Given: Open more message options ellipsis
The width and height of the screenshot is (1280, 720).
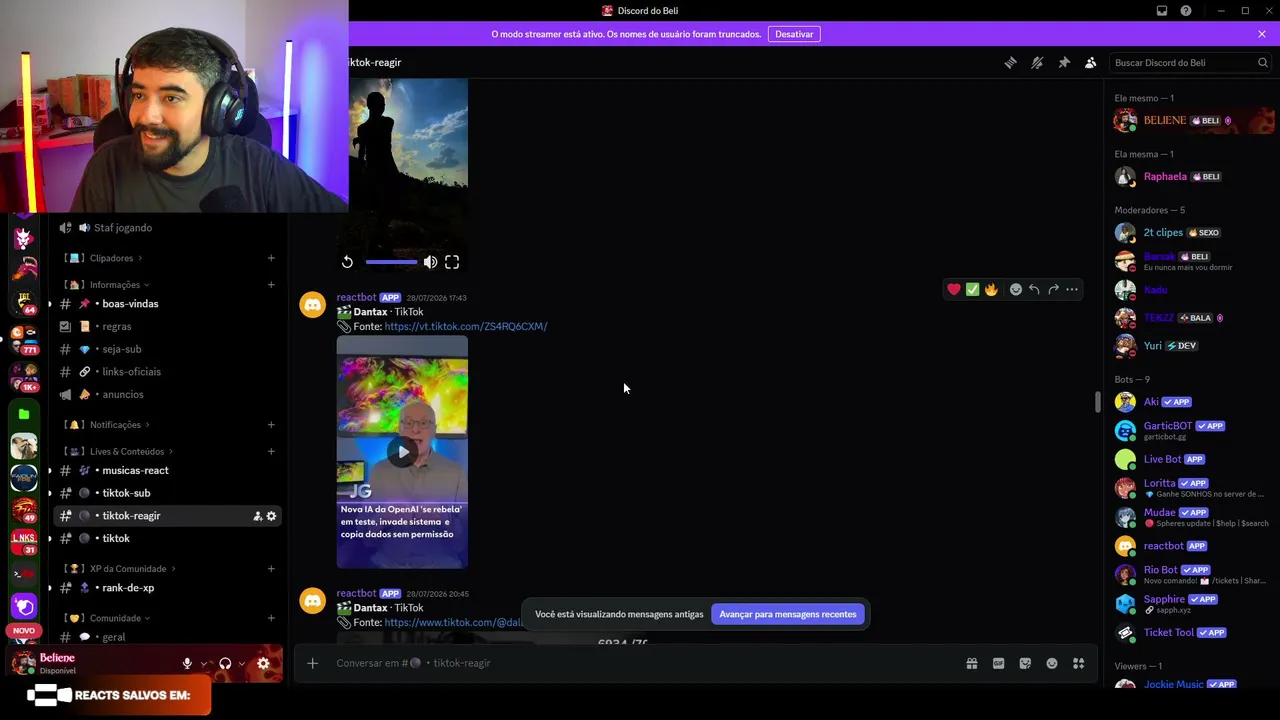Looking at the screenshot, I should coord(1072,290).
